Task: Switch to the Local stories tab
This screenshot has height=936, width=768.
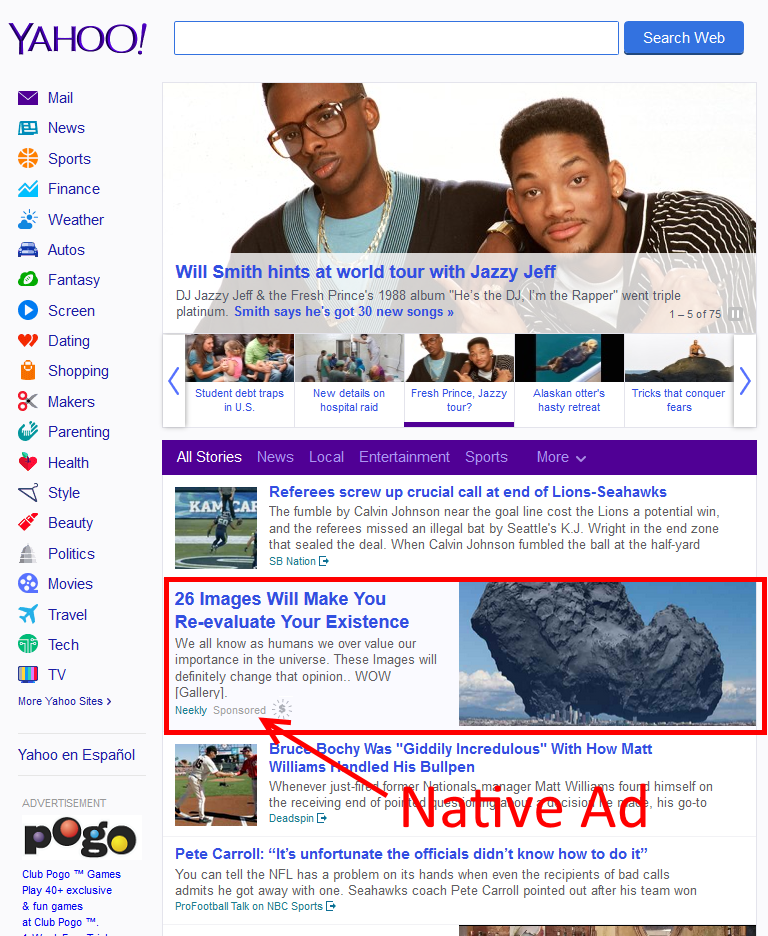Action: click(326, 457)
